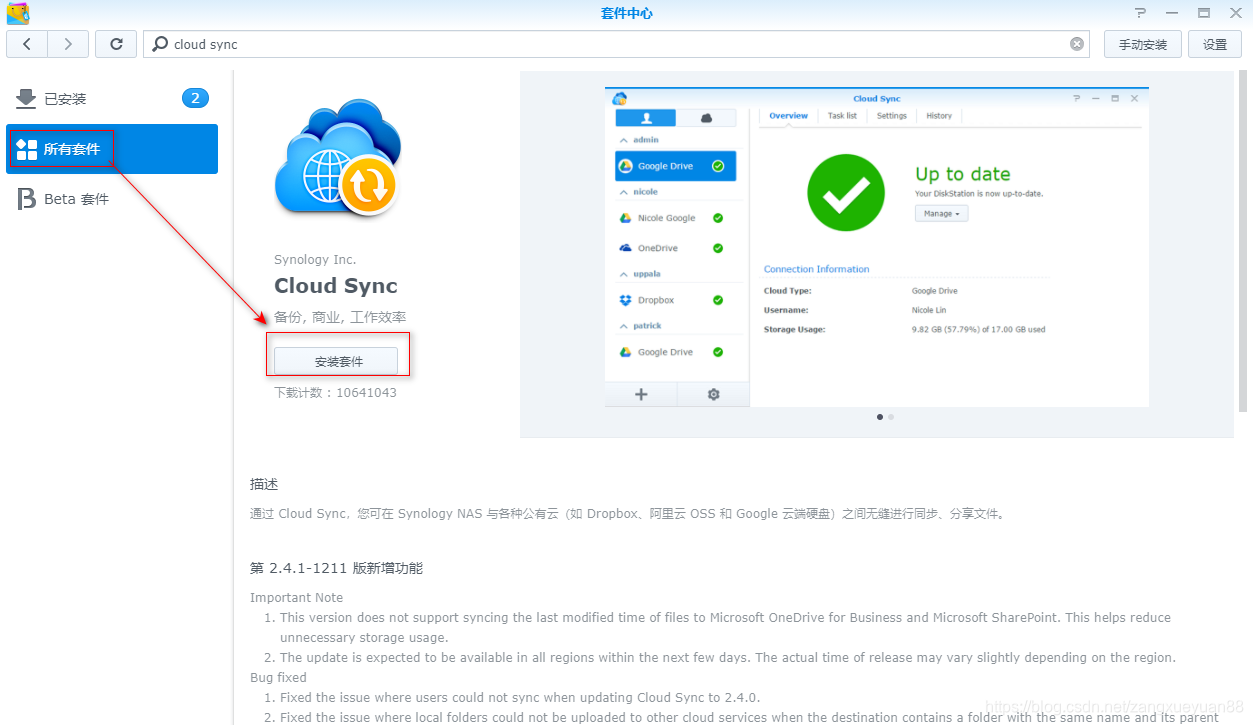The height and width of the screenshot is (725, 1253).
Task: Click the Package Center logo icon
Action: tap(18, 13)
